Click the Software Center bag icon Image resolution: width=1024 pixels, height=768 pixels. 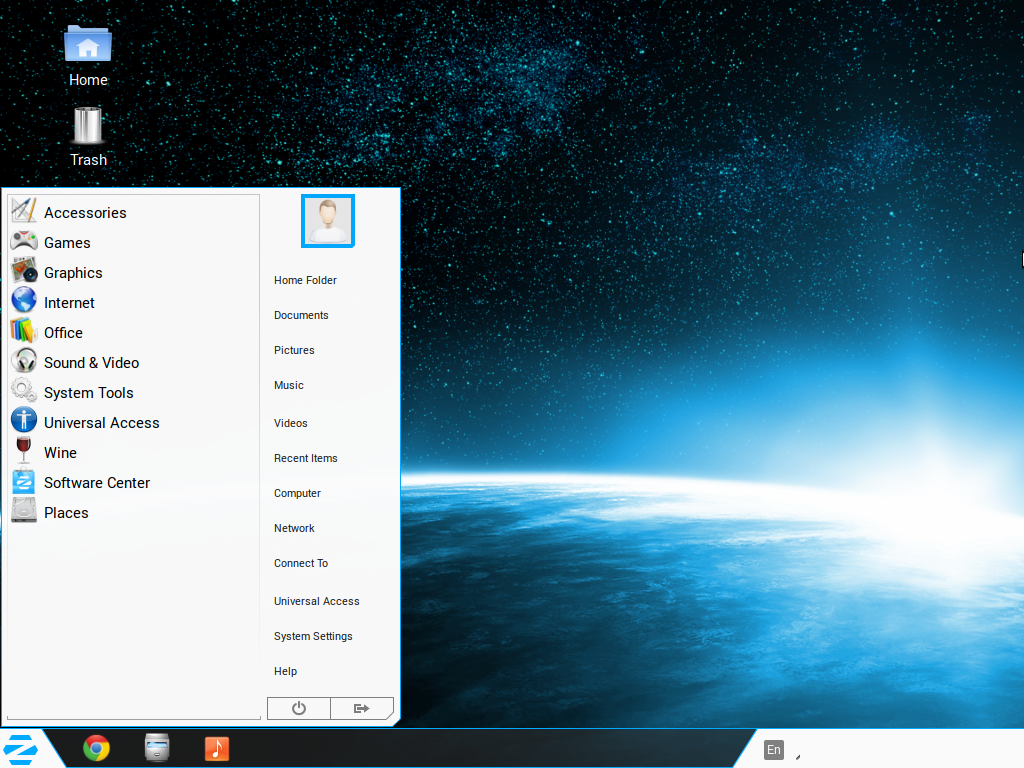coord(24,481)
